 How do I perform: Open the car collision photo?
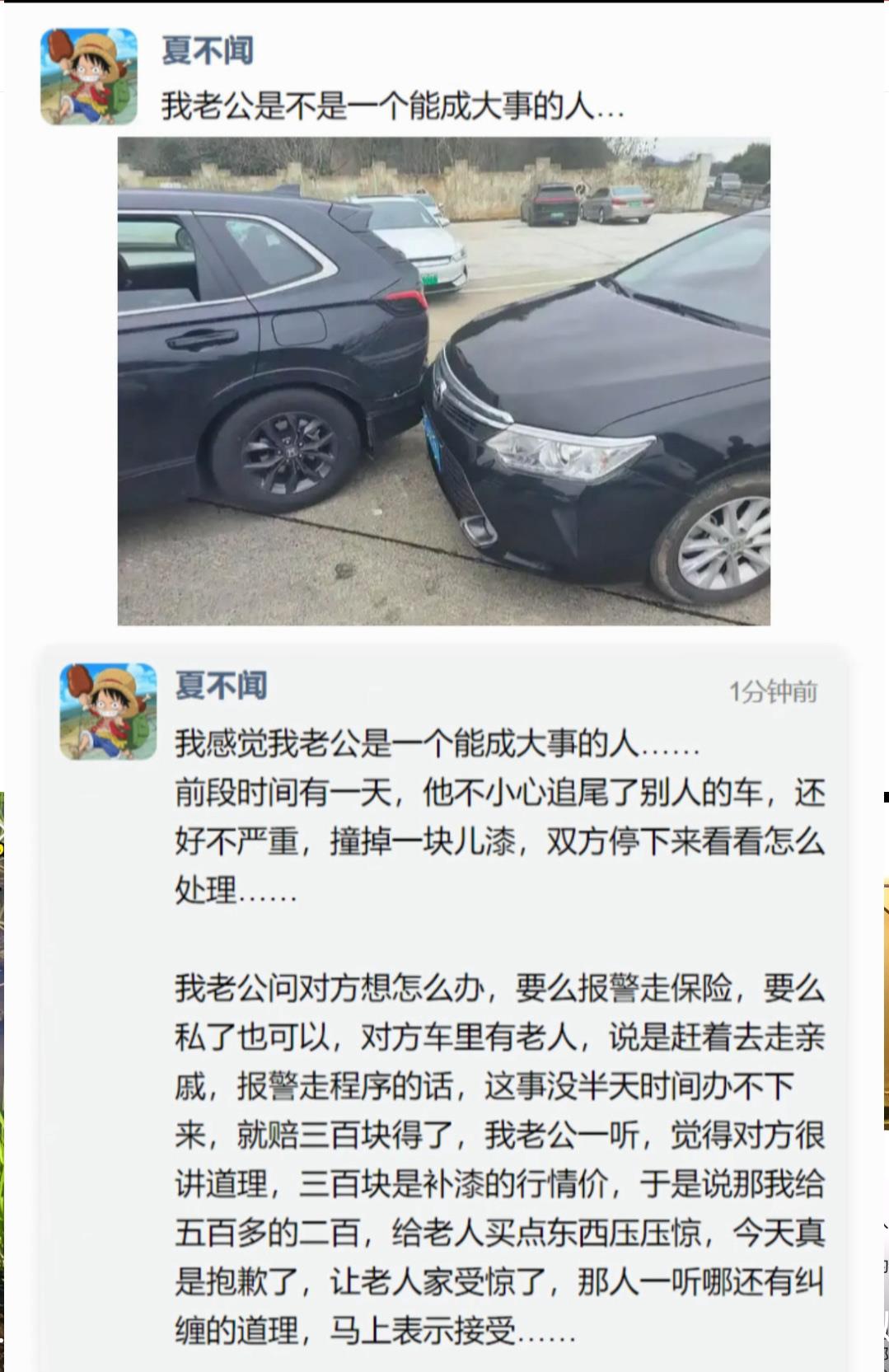point(444,381)
